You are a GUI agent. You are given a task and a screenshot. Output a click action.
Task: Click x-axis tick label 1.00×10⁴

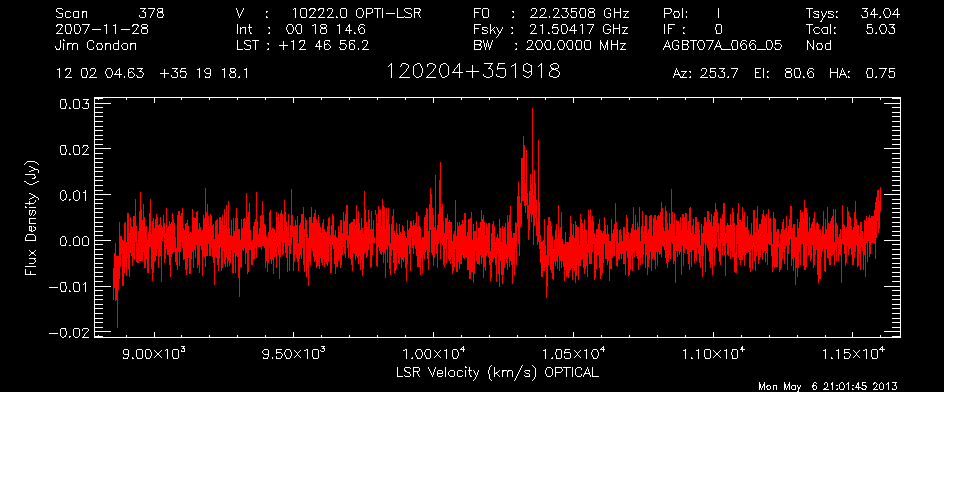click(x=434, y=354)
